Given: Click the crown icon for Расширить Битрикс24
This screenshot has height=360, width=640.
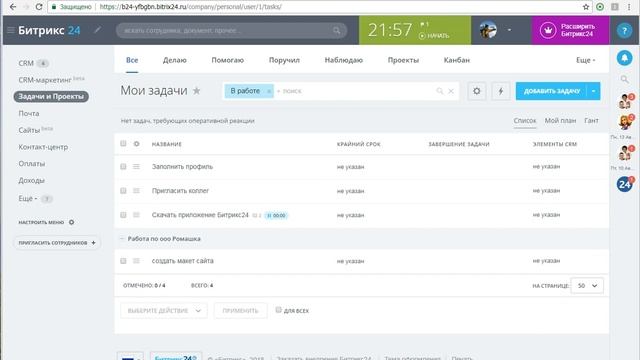Looking at the screenshot, I should [548, 30].
